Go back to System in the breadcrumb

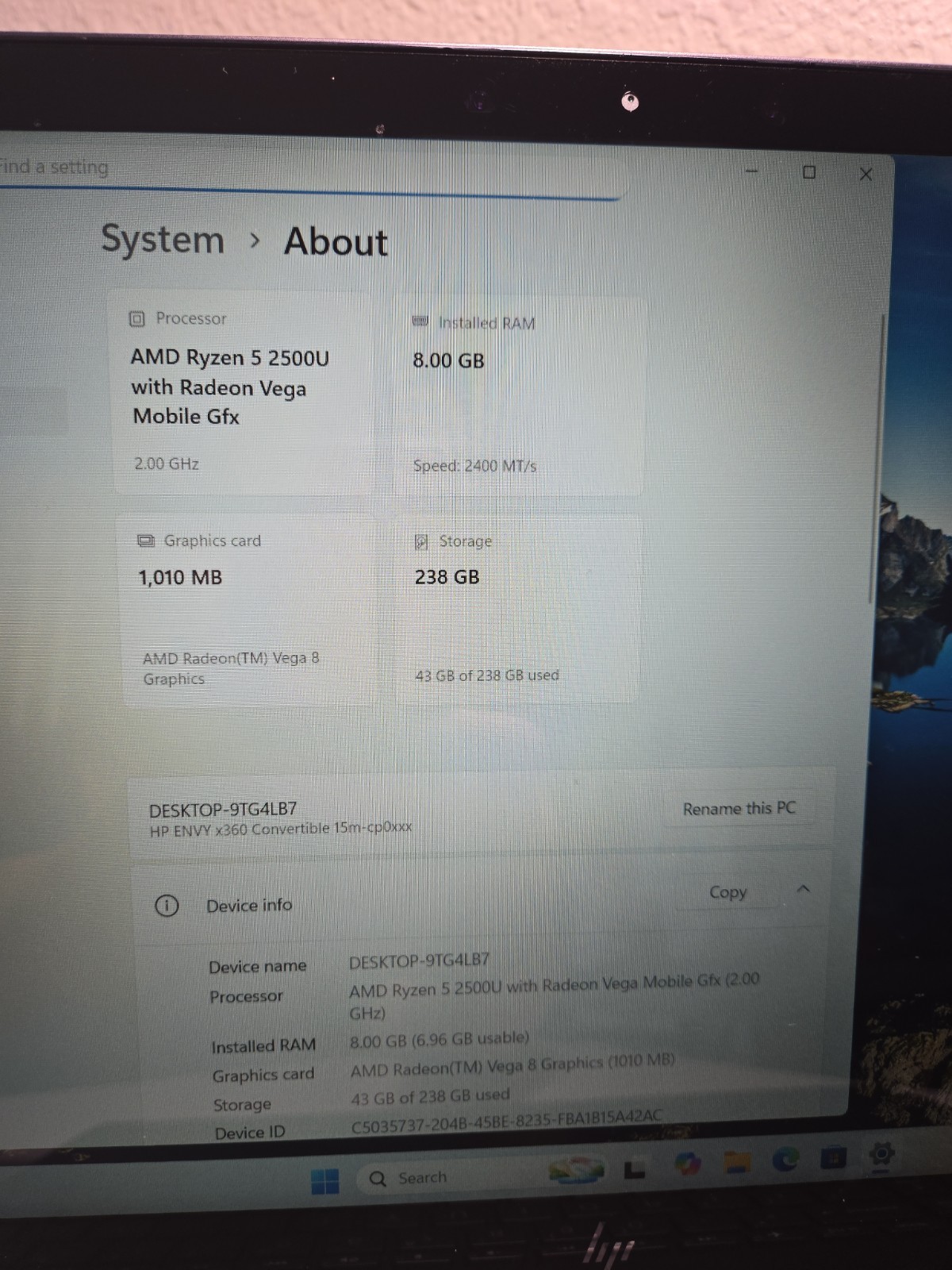163,240
